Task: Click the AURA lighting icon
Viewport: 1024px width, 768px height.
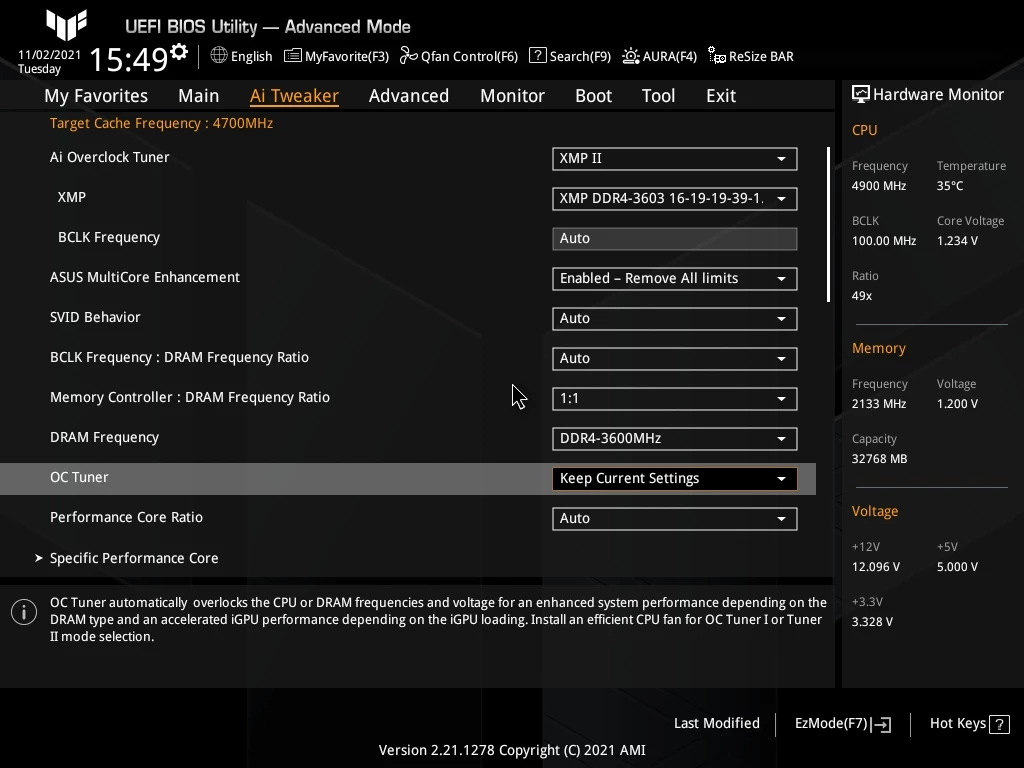Action: click(630, 56)
